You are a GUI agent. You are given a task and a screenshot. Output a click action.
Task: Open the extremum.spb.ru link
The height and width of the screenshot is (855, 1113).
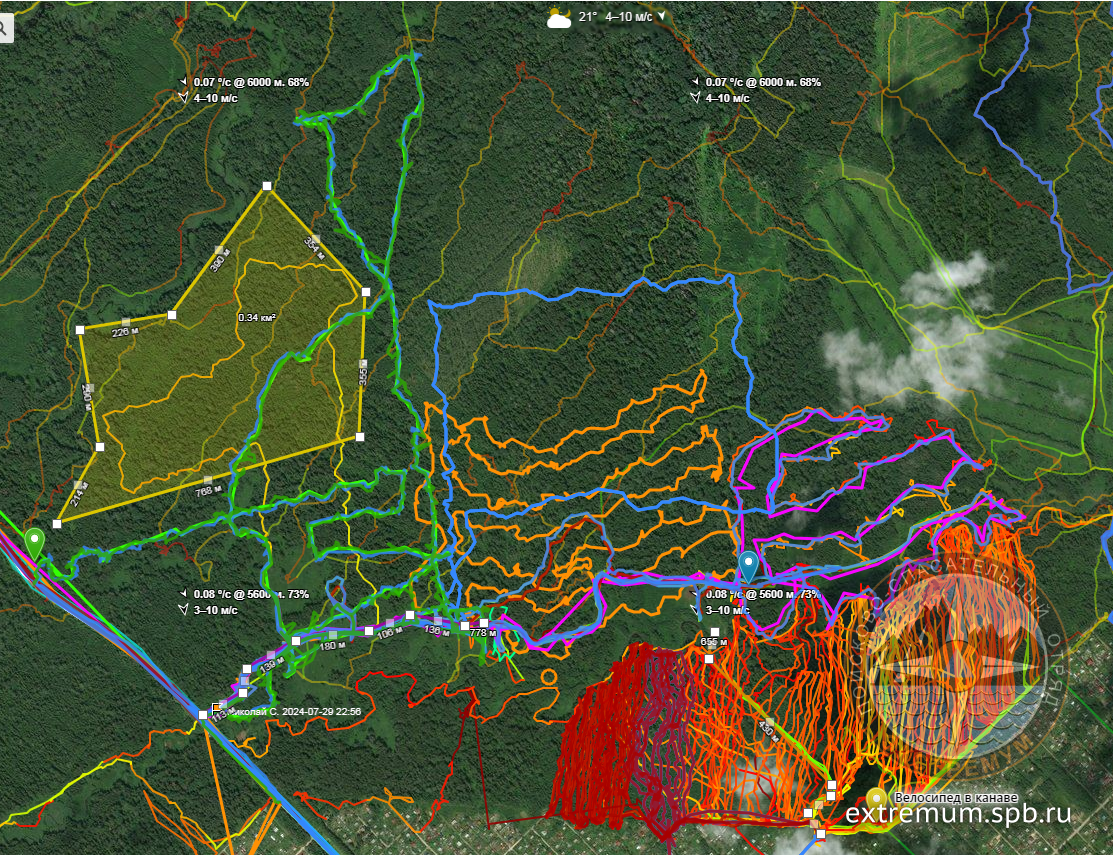(x=958, y=814)
